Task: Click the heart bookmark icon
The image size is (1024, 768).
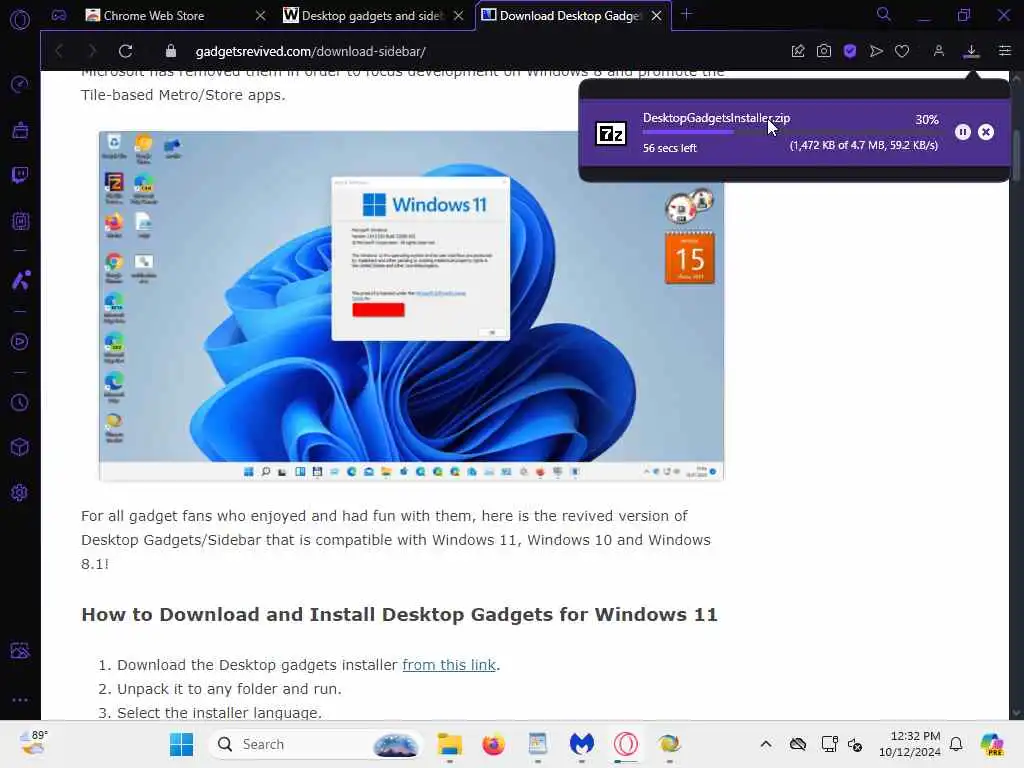Action: [x=902, y=51]
